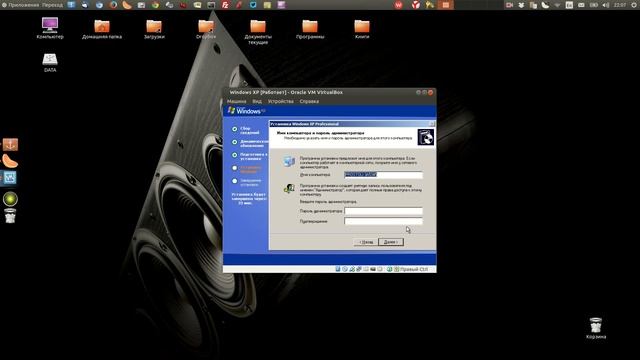Click the optical disk icon in VirtualBox status bar

click(345, 269)
